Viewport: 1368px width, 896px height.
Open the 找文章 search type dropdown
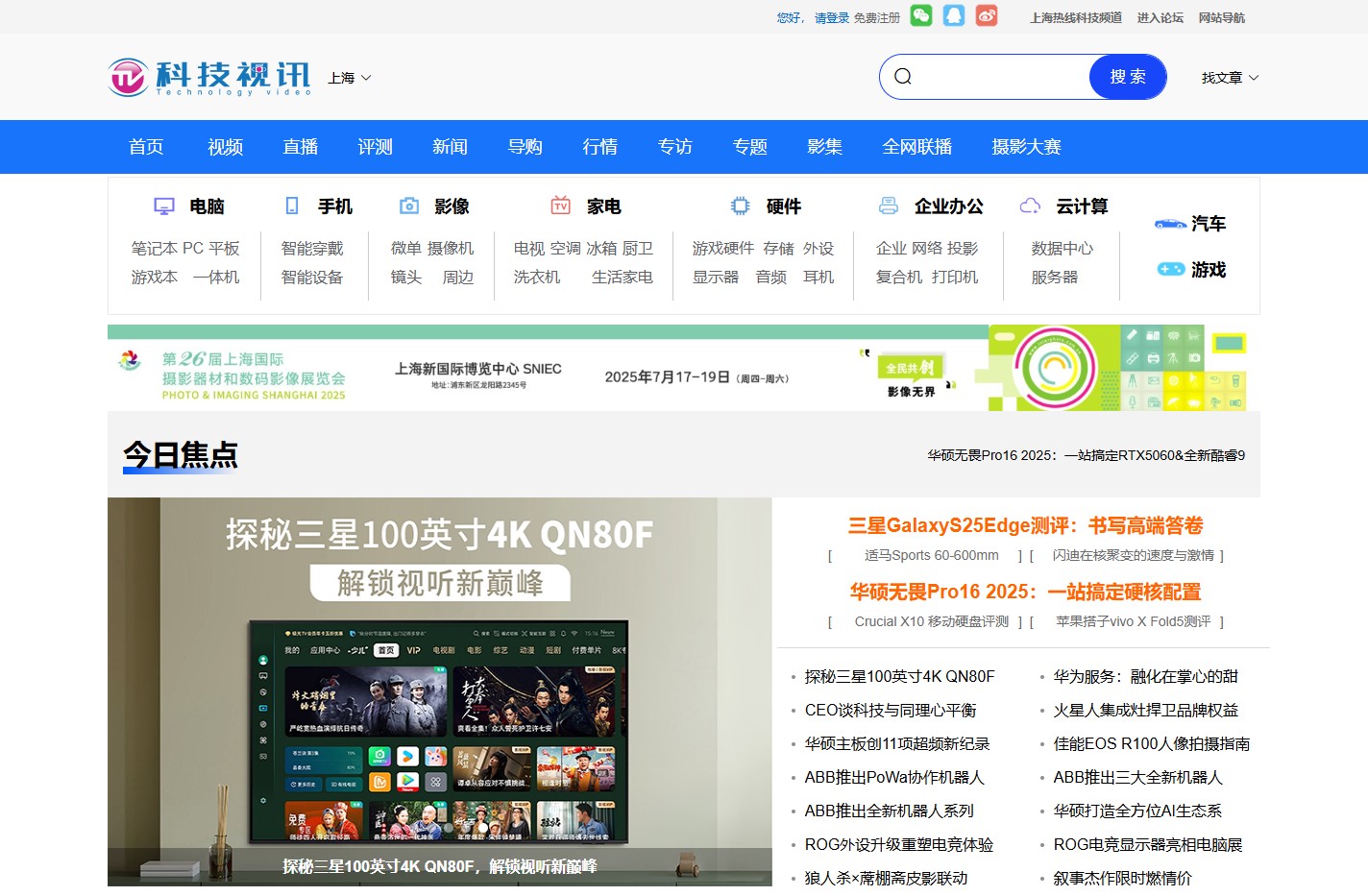1230,78
